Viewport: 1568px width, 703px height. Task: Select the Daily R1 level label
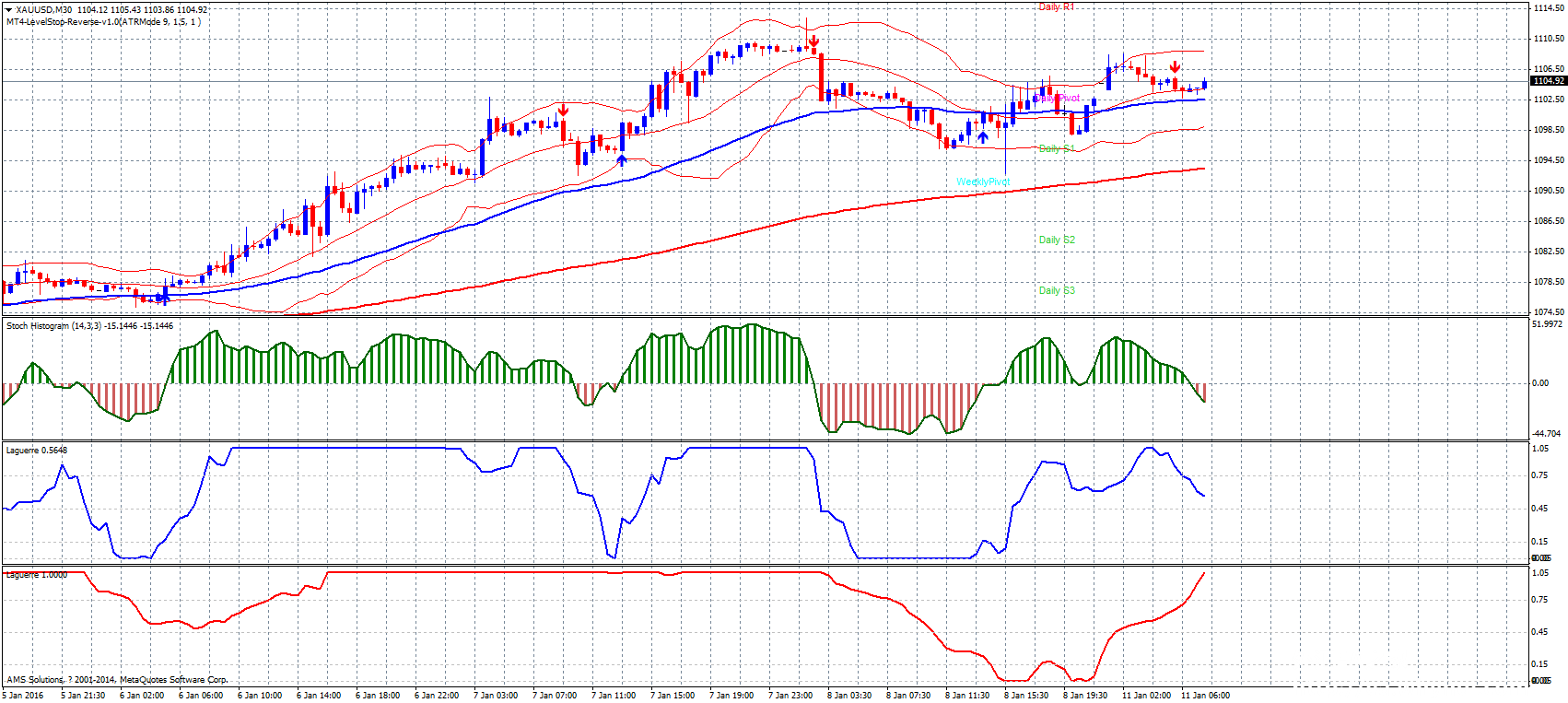(1056, 7)
